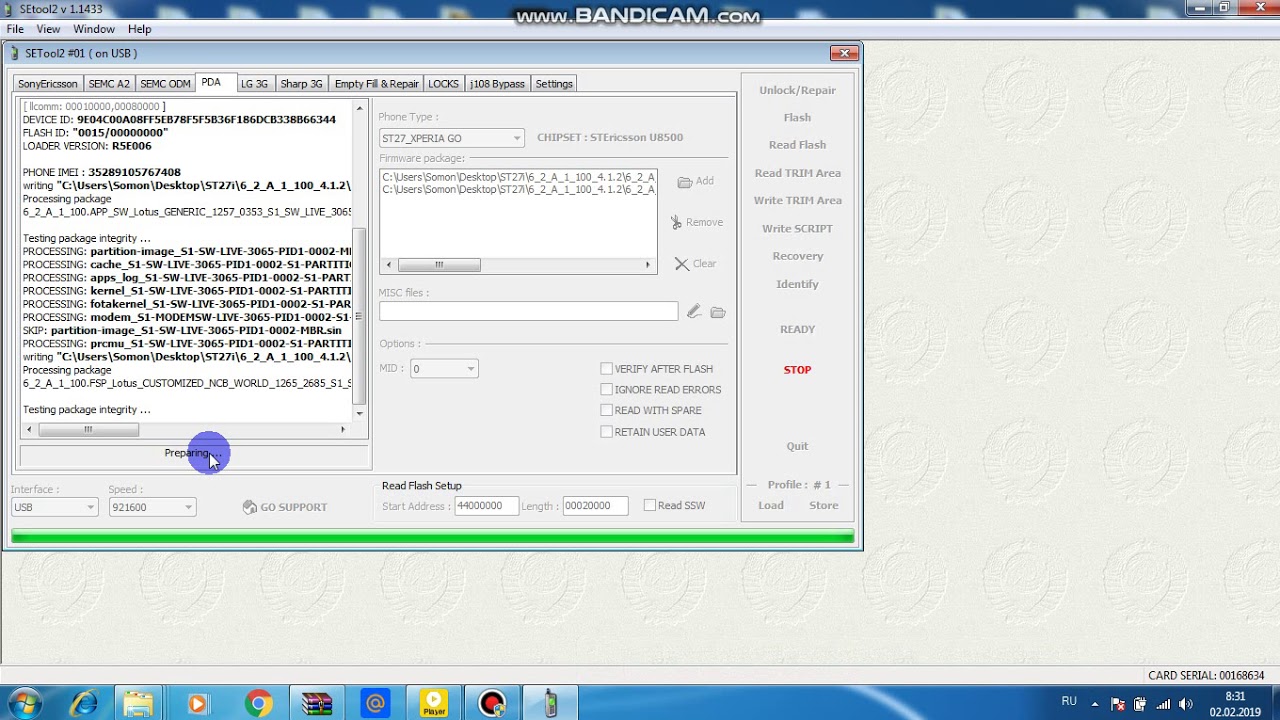Switch to Empty Fill & Repair tab
This screenshot has height=720, width=1280.
[x=377, y=84]
